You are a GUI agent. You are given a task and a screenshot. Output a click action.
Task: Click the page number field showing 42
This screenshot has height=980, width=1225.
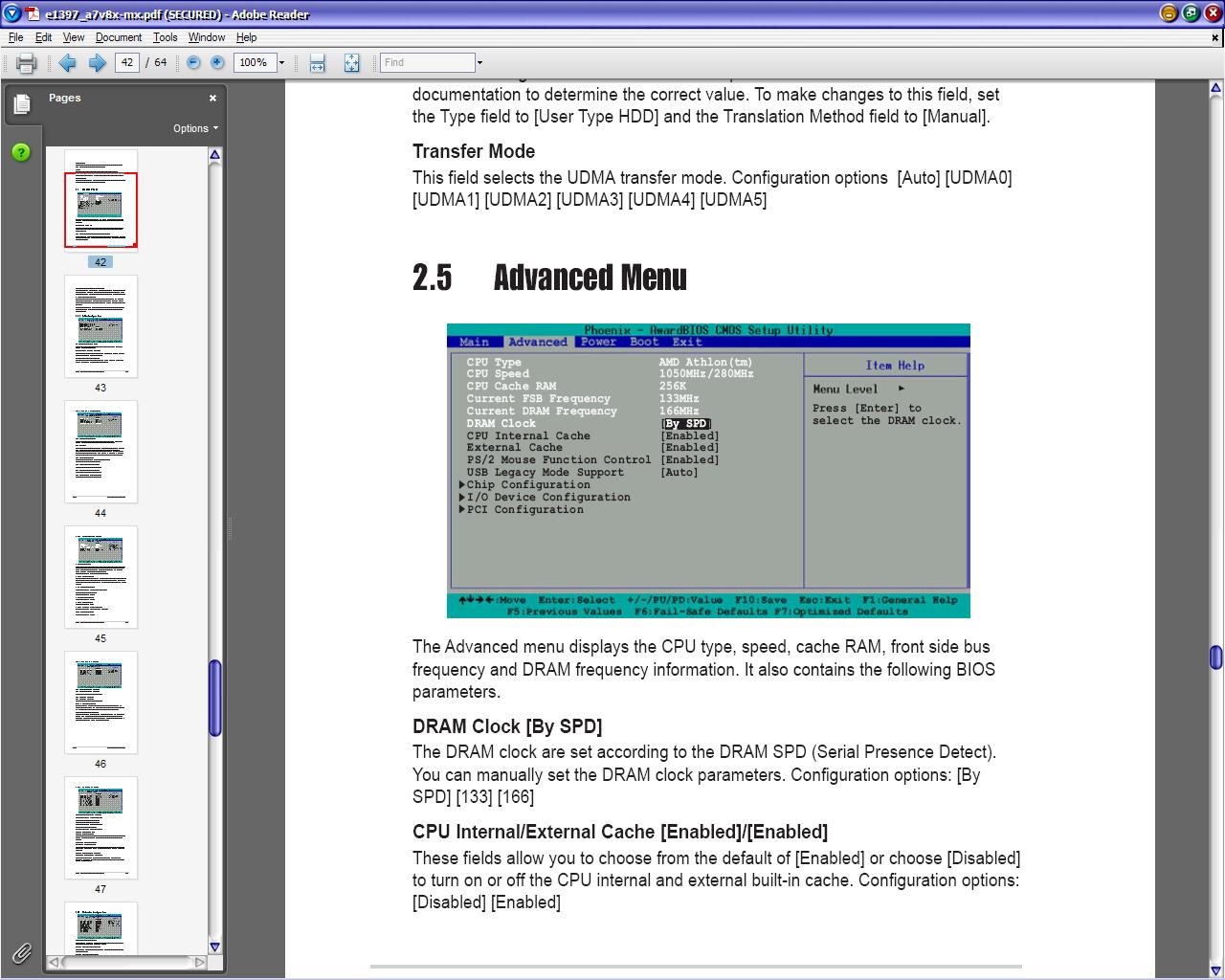(x=127, y=62)
